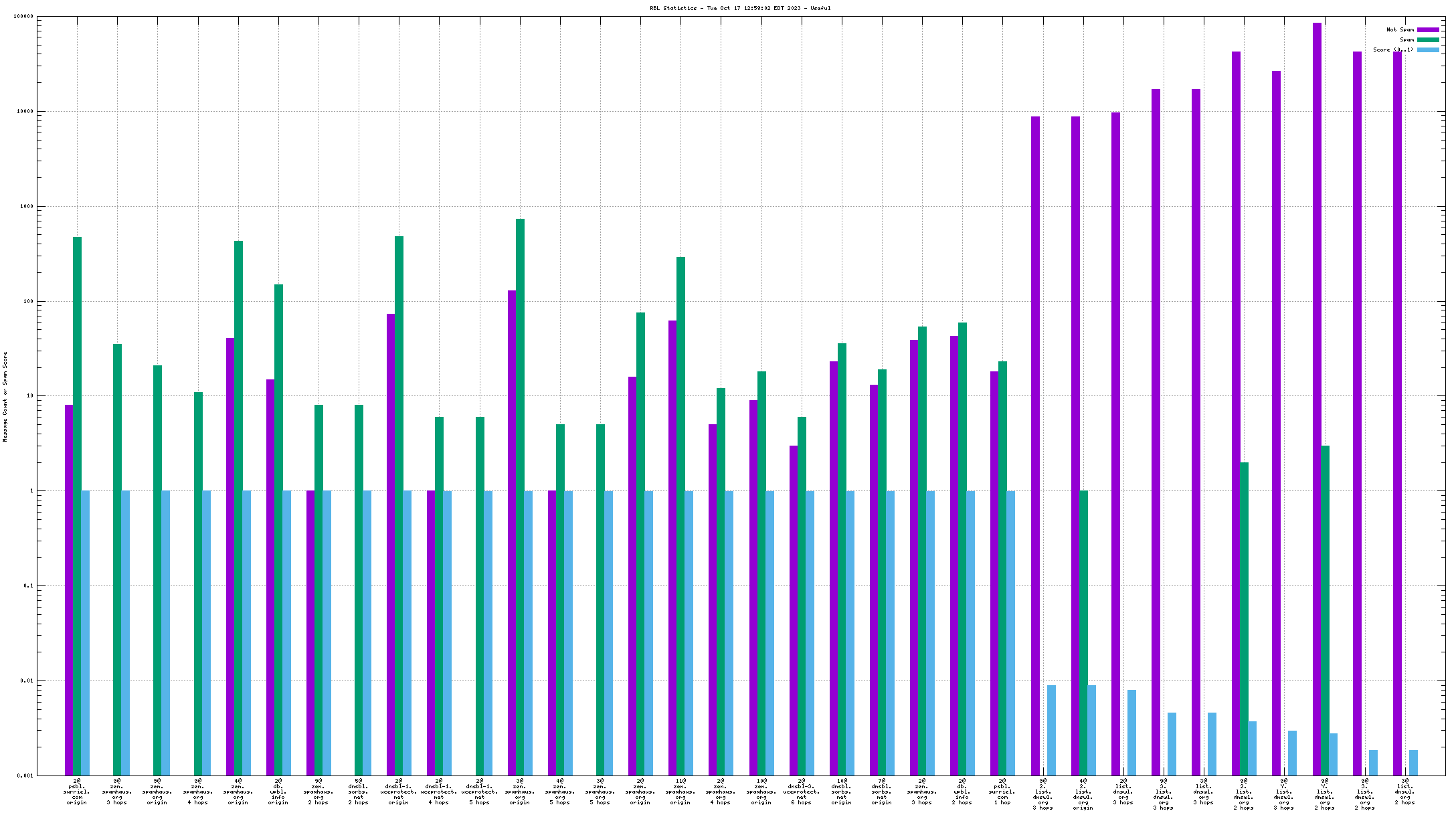Click the green Spam legend swatch
The width and height of the screenshot is (1456, 819).
[x=1427, y=39]
